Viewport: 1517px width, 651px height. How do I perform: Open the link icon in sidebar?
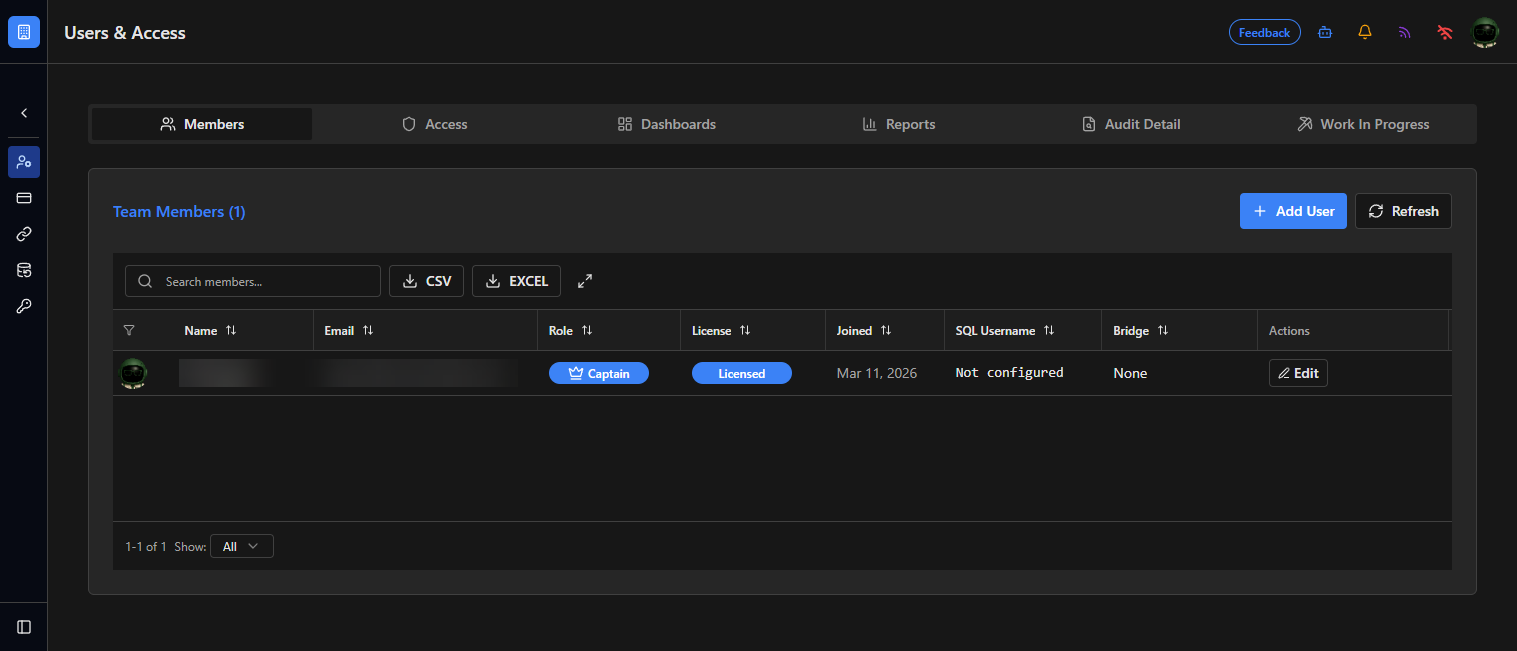point(24,234)
